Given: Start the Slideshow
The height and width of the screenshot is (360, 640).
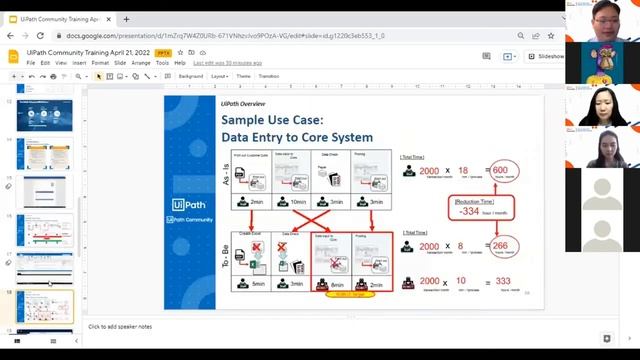Looking at the screenshot, I should pyautogui.click(x=546, y=56).
